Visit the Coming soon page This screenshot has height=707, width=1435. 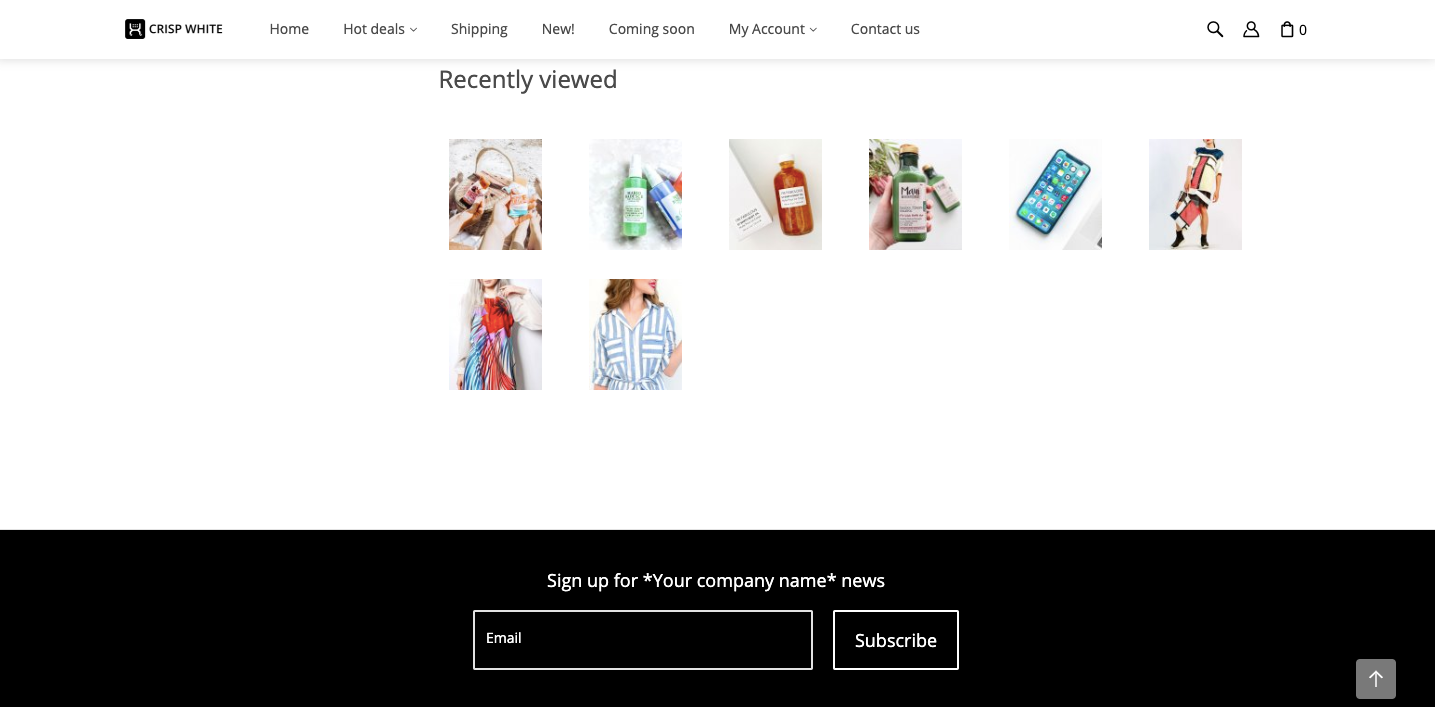click(x=651, y=29)
